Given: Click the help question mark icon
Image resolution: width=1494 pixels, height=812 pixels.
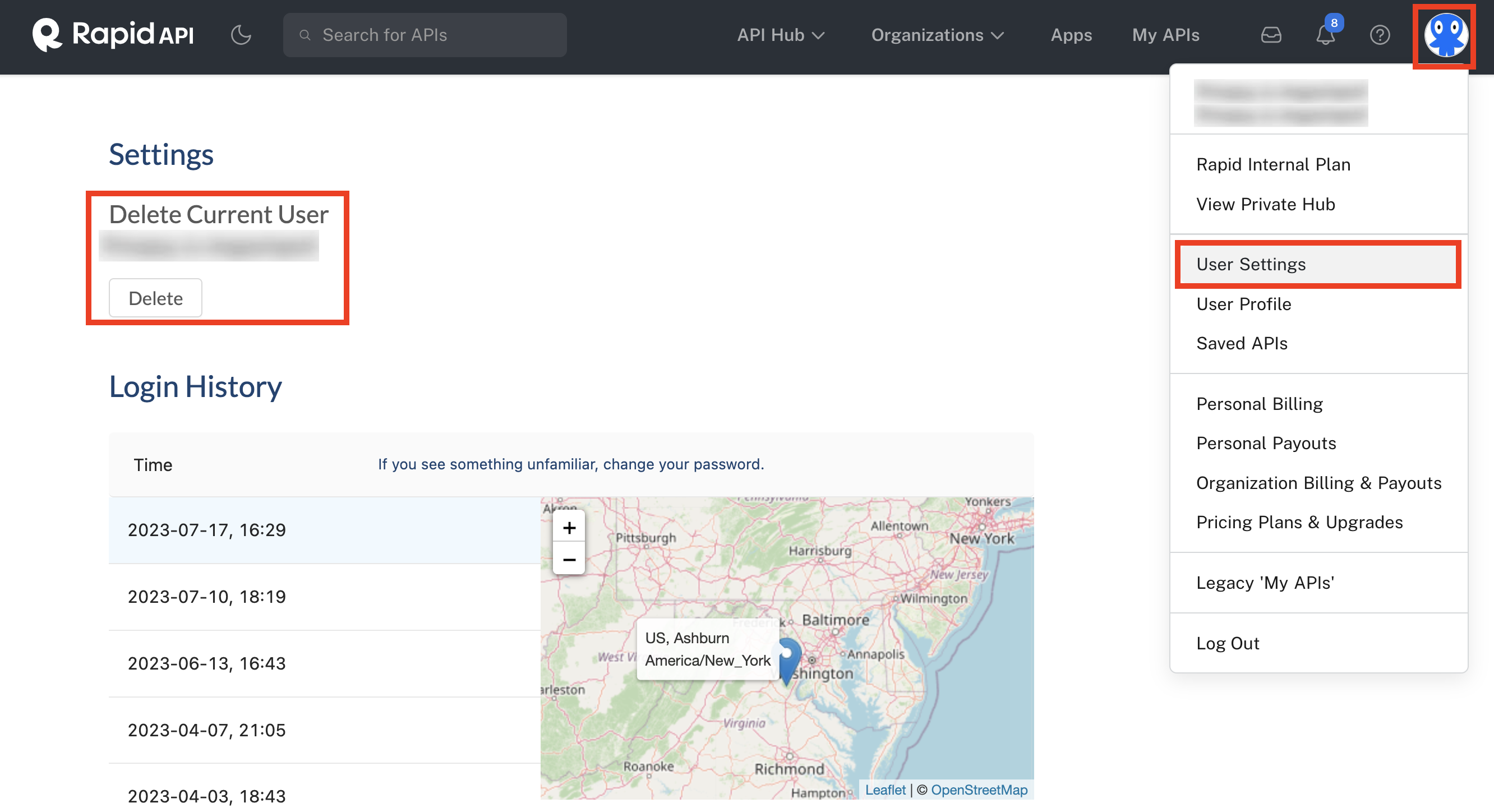Looking at the screenshot, I should [x=1380, y=35].
